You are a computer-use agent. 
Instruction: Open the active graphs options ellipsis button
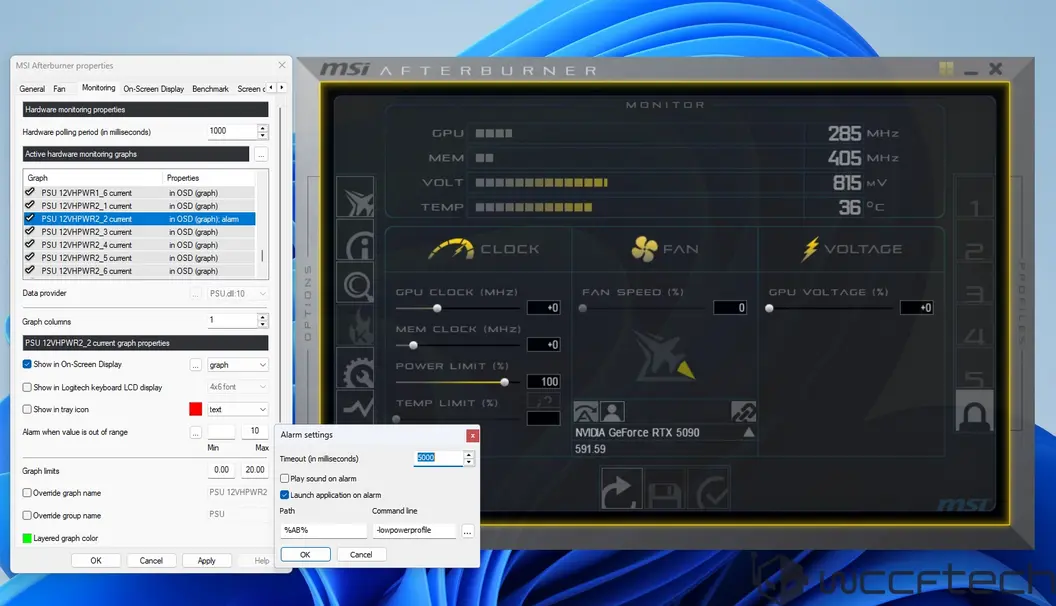pyautogui.click(x=261, y=154)
